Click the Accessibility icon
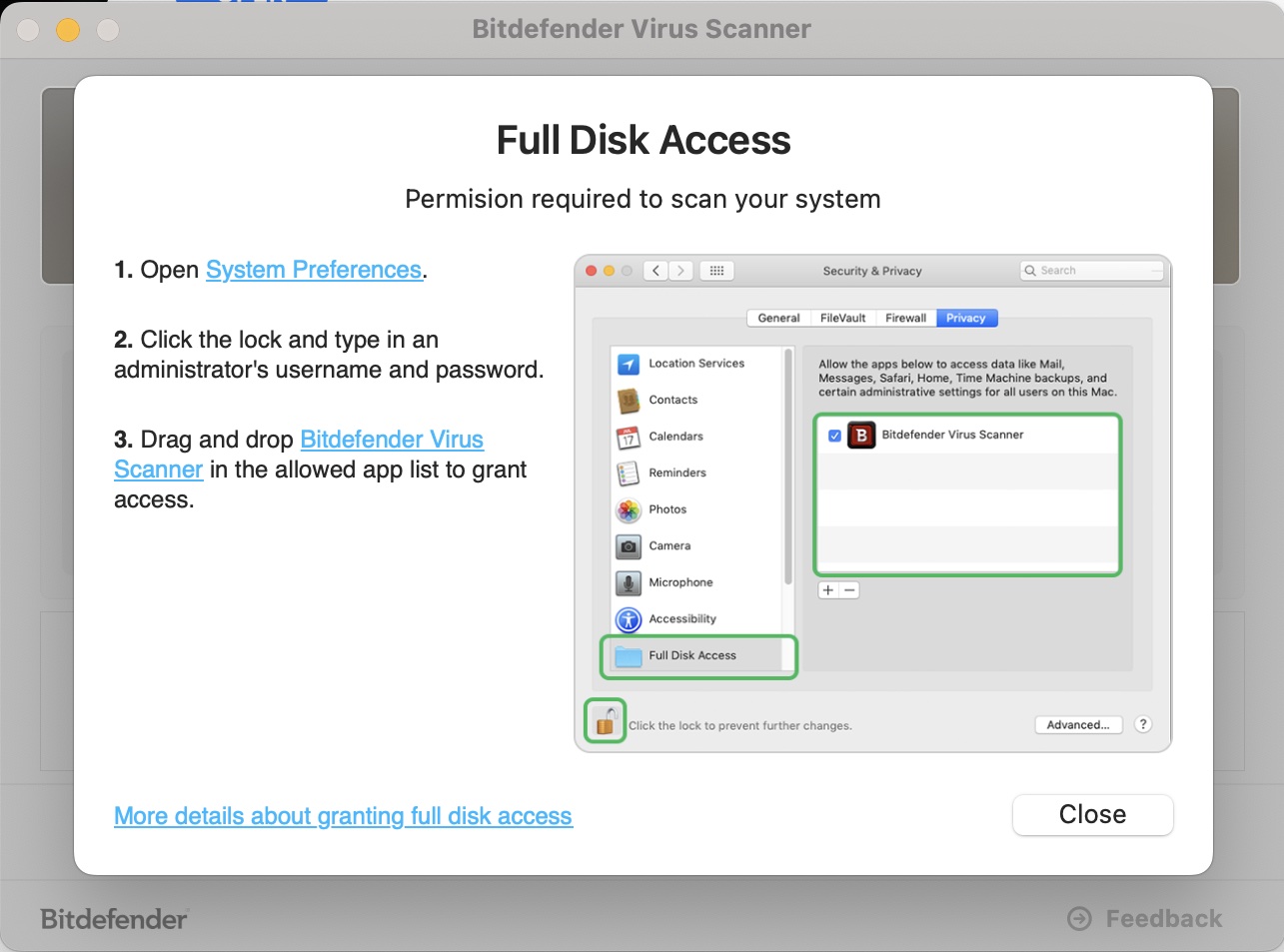This screenshot has height=952, width=1284. 628,619
